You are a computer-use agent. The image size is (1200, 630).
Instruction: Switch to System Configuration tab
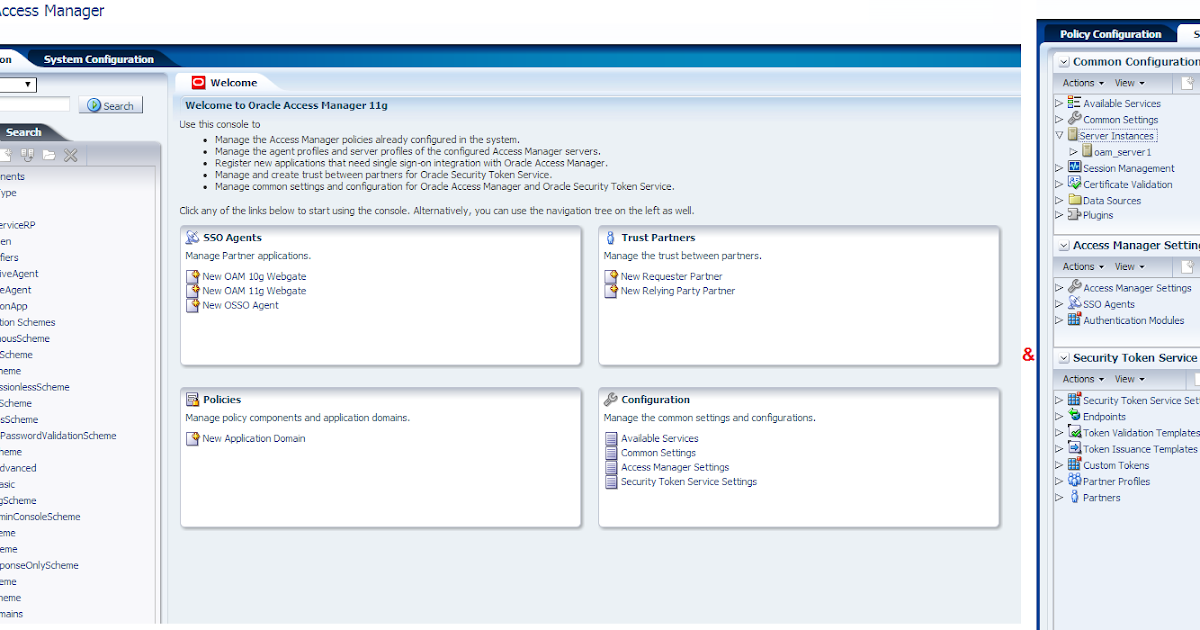pyautogui.click(x=98, y=59)
